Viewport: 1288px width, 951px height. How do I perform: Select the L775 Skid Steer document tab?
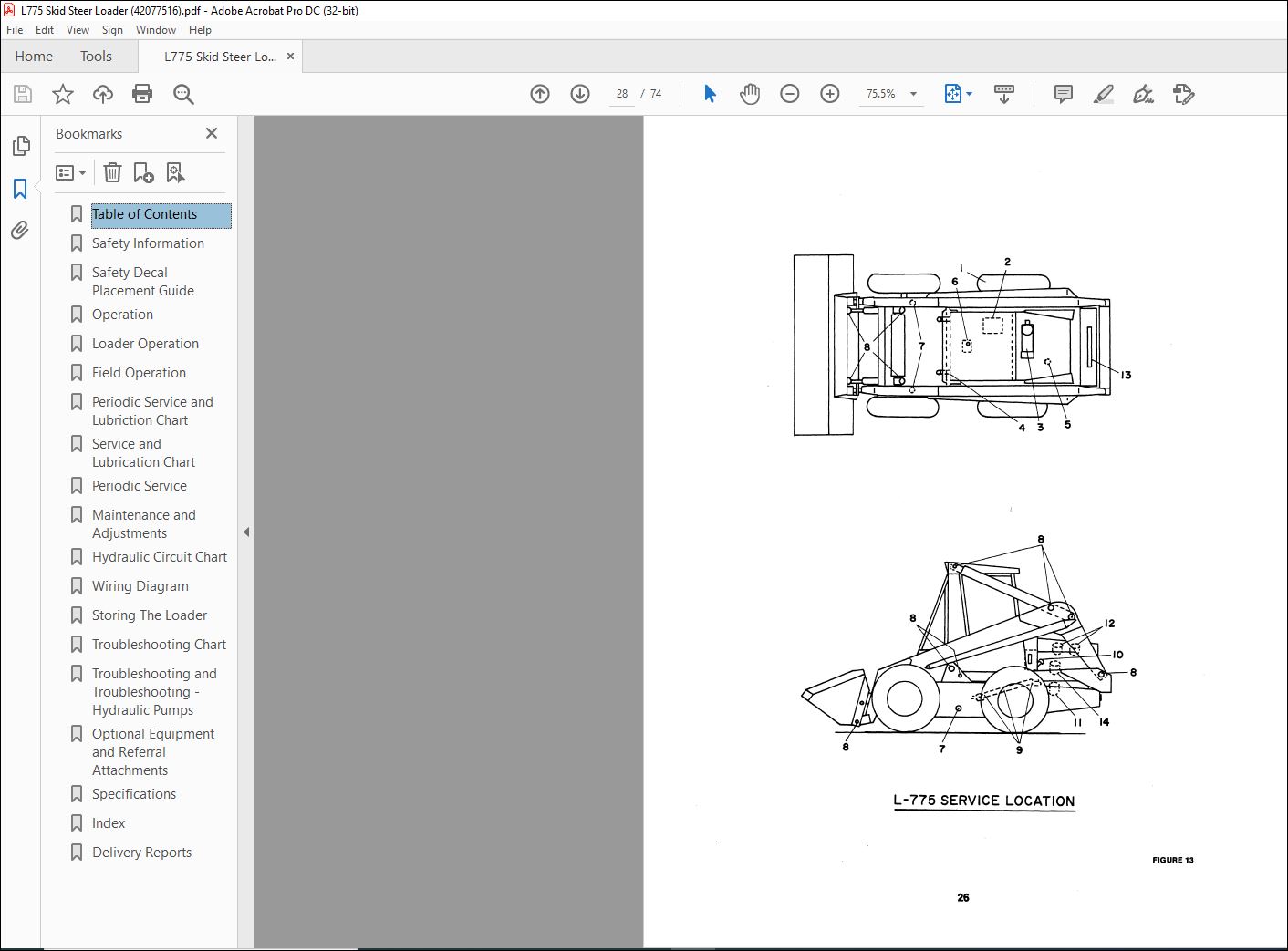pos(220,57)
